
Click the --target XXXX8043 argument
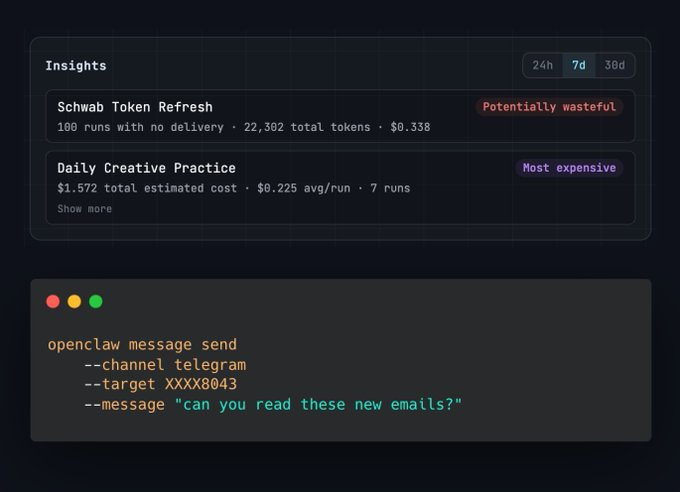click(160, 385)
